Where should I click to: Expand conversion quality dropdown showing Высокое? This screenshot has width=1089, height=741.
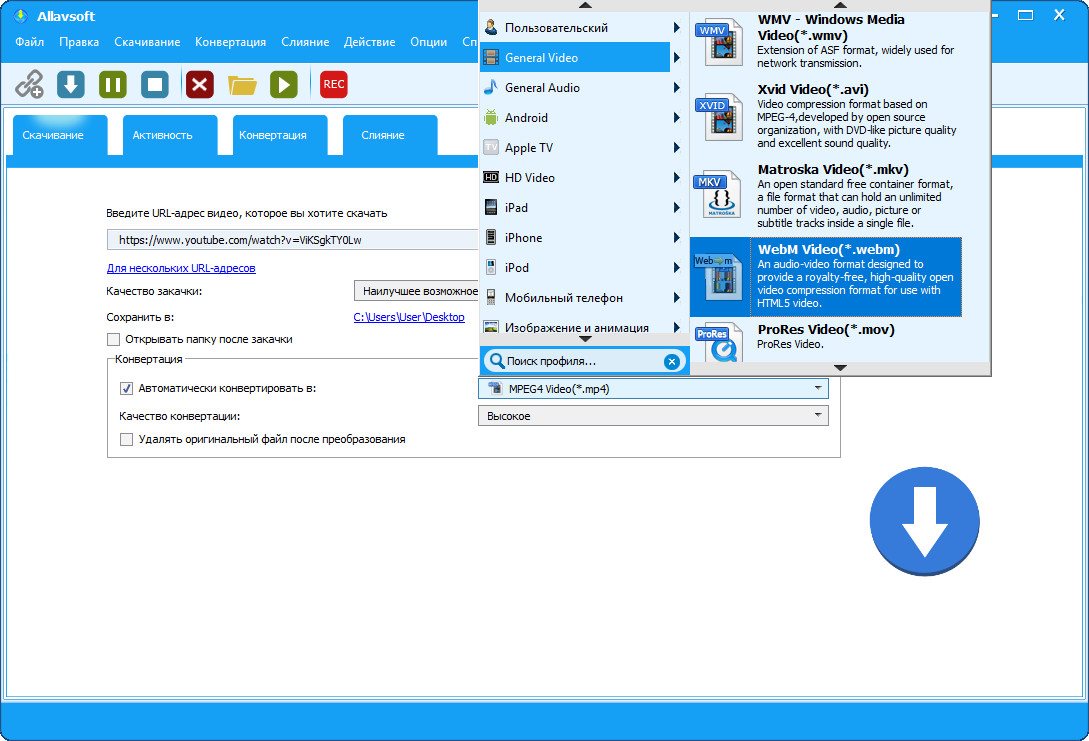pos(653,416)
